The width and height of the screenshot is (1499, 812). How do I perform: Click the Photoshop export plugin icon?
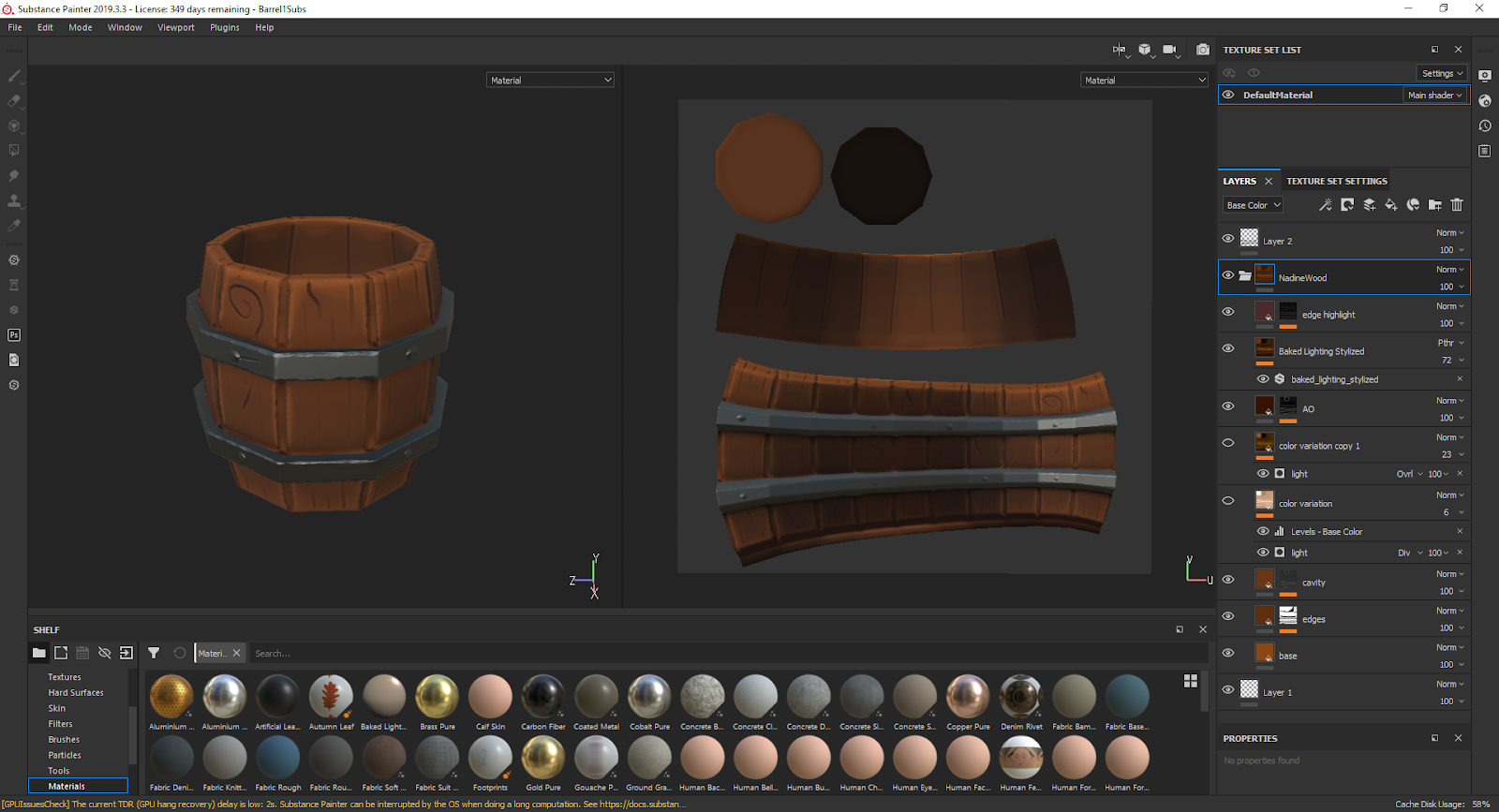point(14,334)
